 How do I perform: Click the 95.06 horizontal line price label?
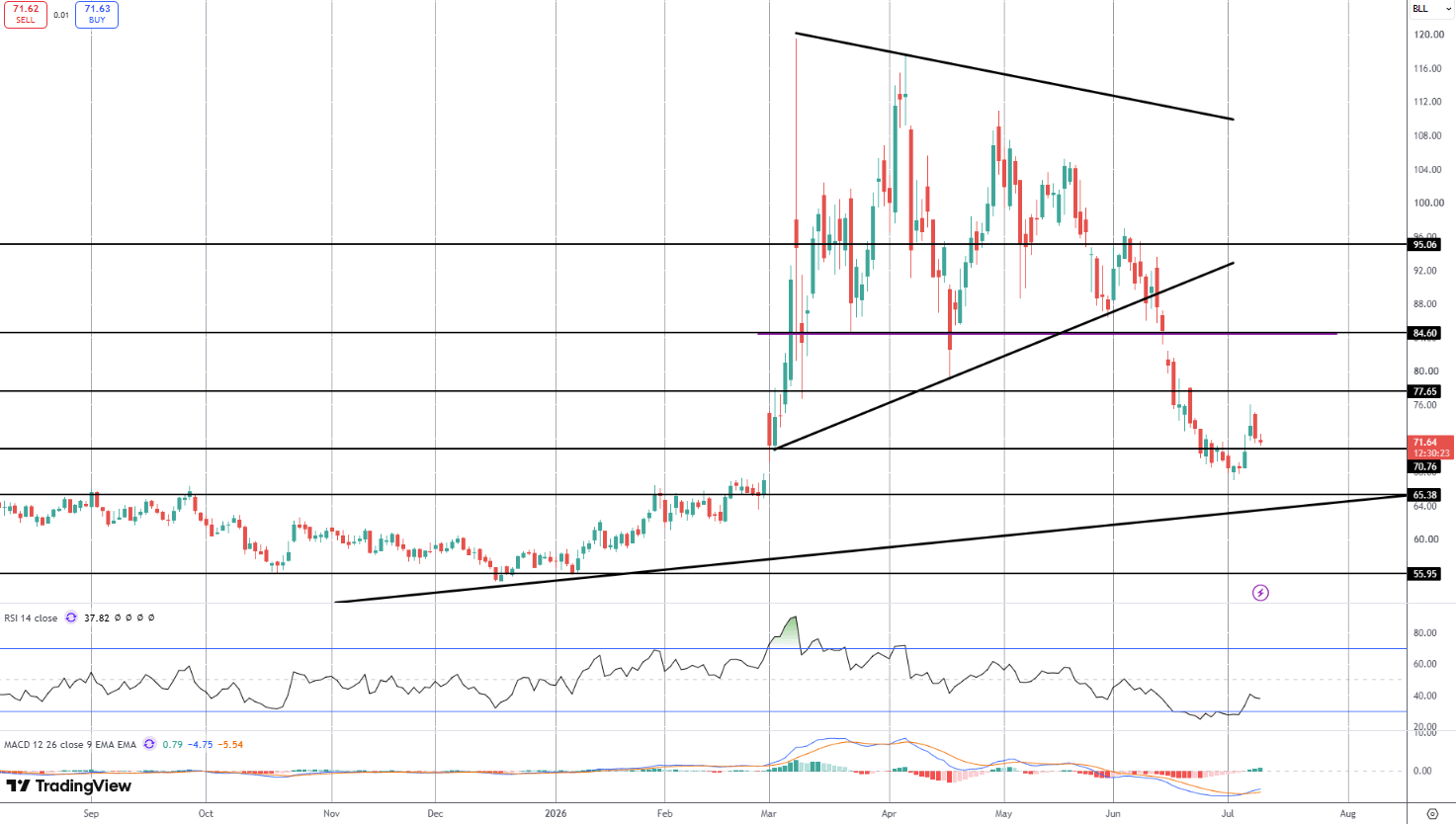coord(1425,244)
